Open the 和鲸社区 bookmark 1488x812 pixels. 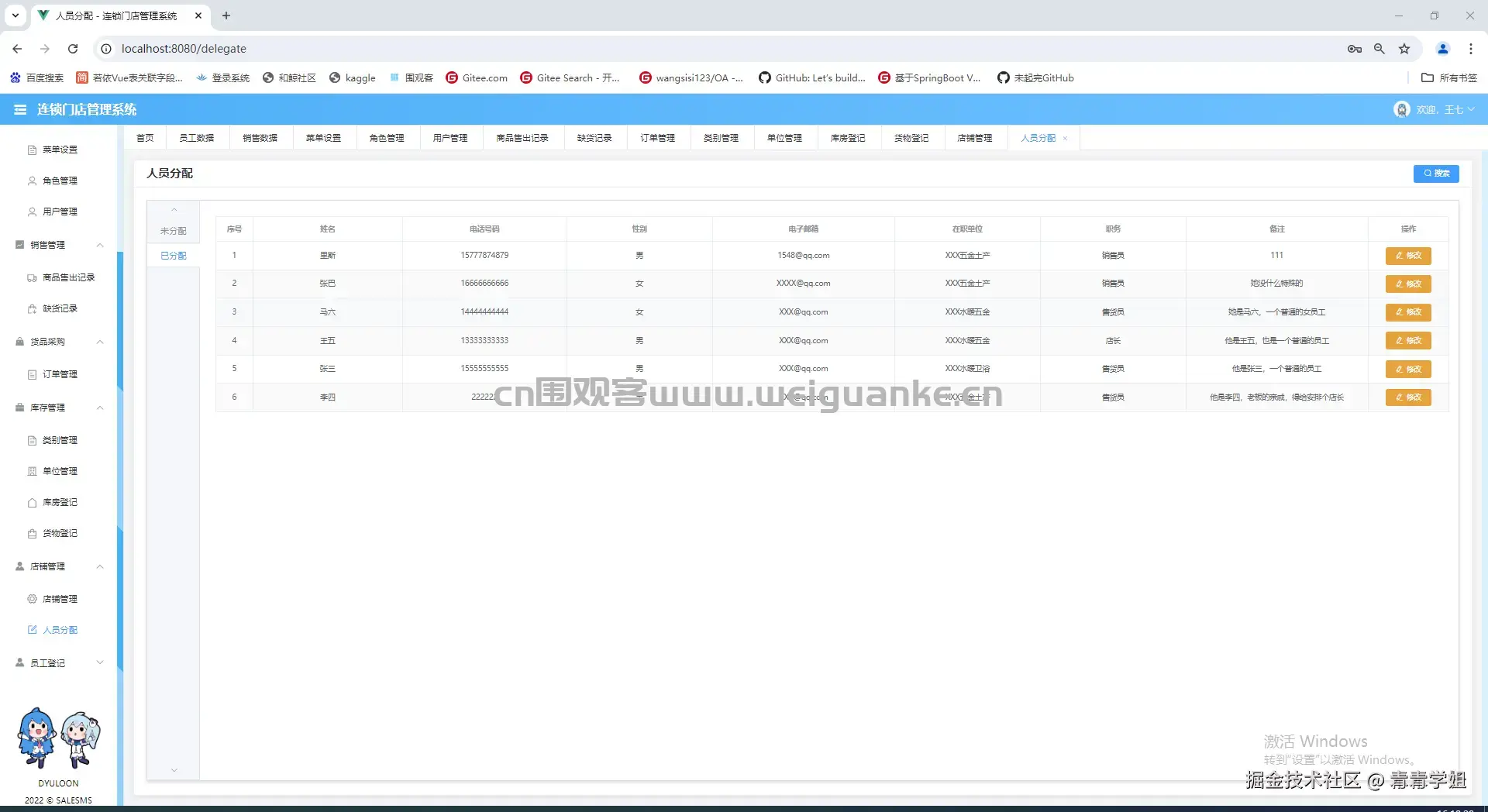[x=289, y=77]
